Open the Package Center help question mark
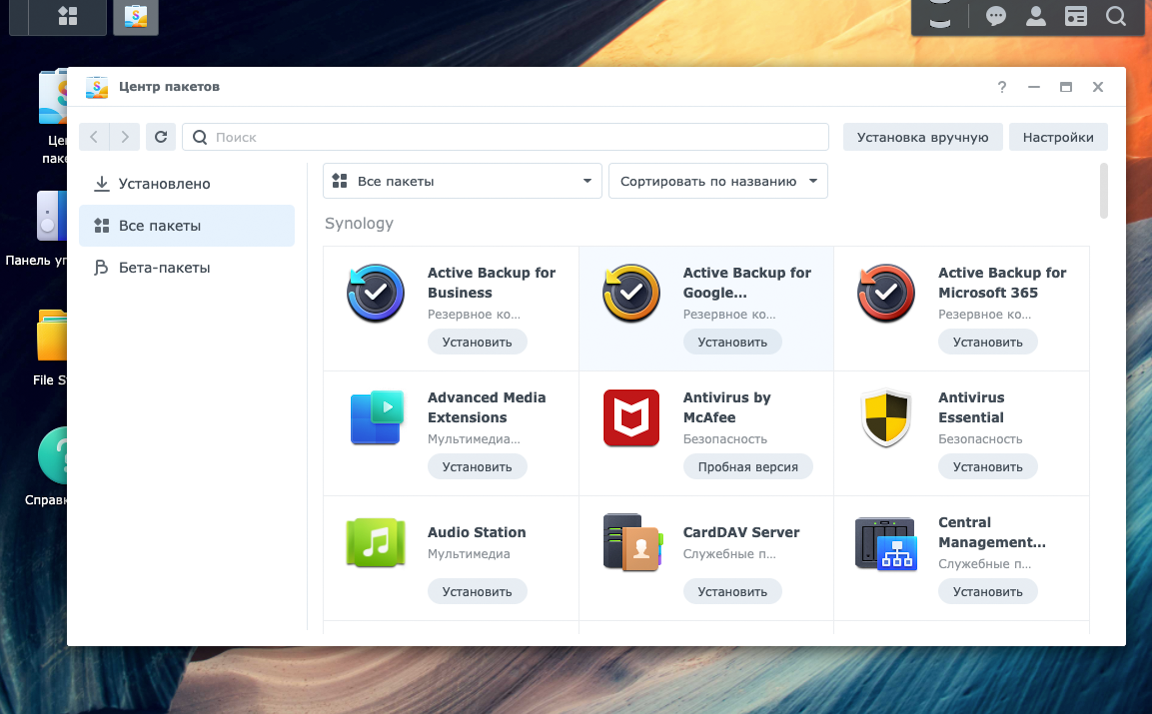The image size is (1152, 714). pyautogui.click(x=1001, y=87)
